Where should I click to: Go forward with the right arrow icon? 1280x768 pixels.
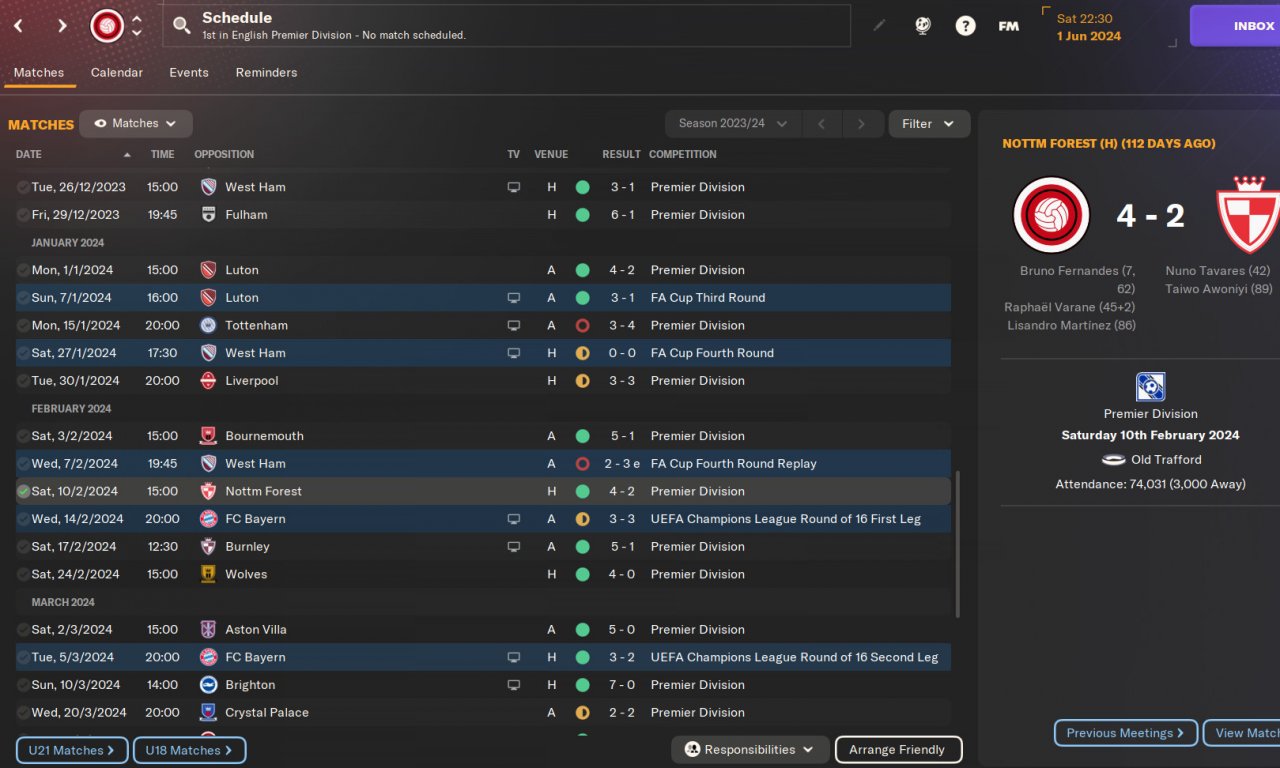[62, 26]
